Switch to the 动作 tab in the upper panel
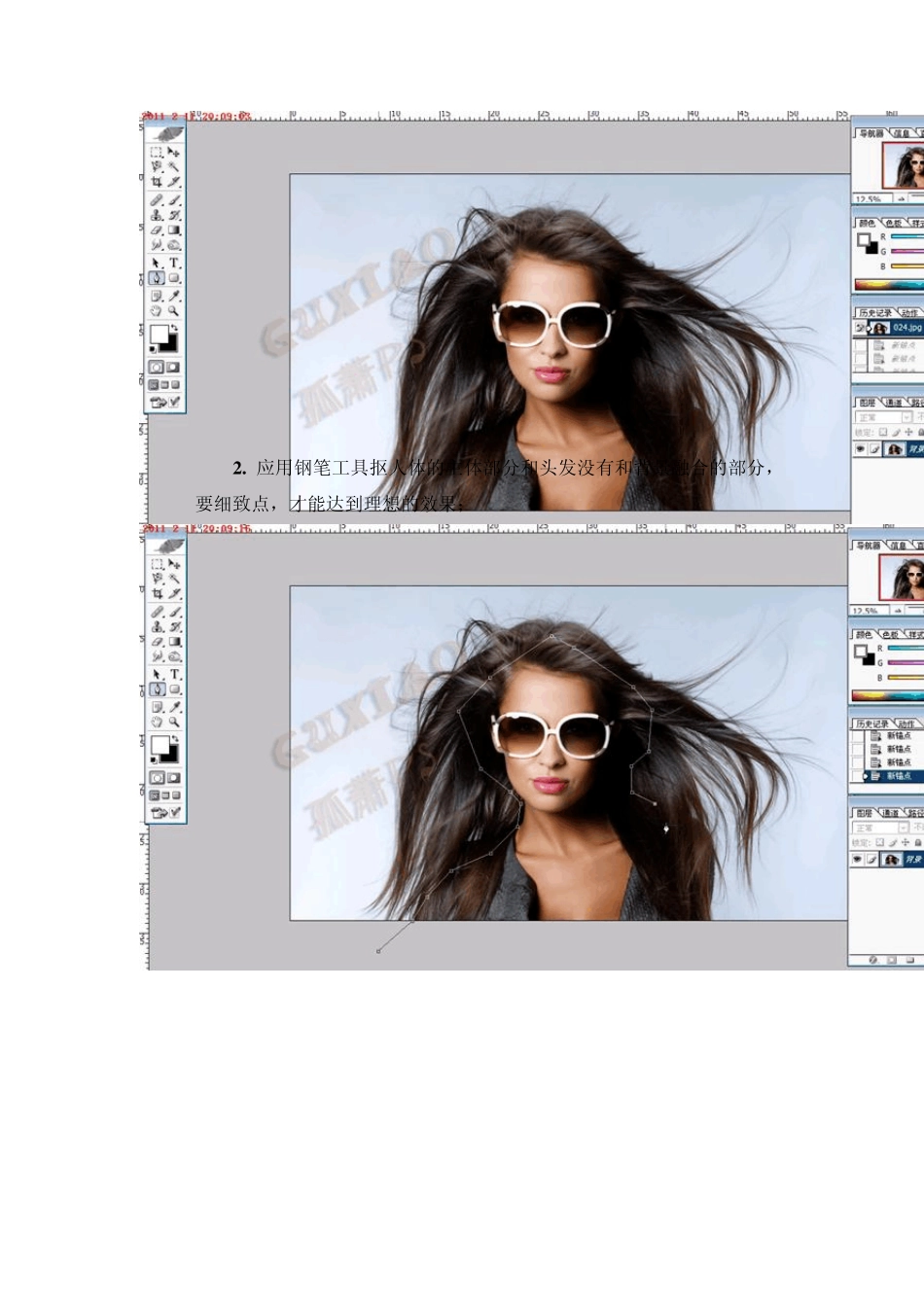This screenshot has height=1307, width=924. [908, 313]
